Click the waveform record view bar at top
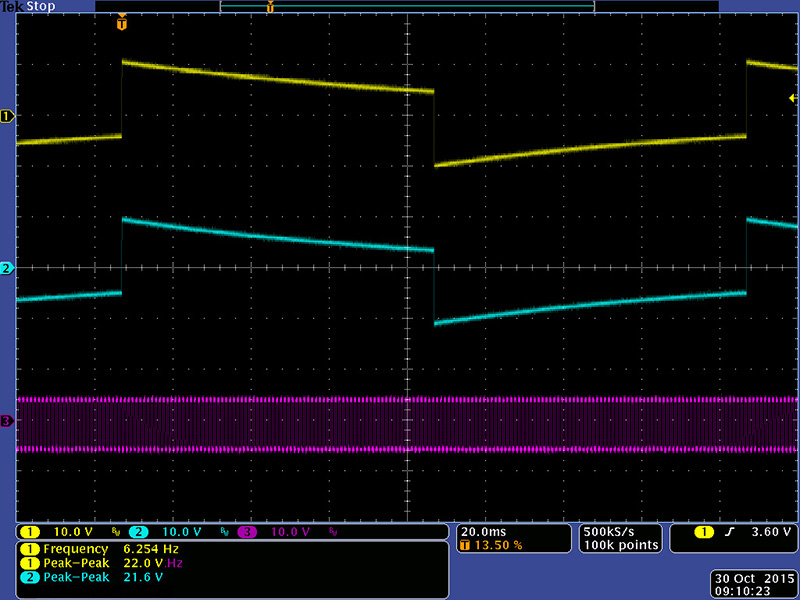800x600 pixels. tap(406, 6)
